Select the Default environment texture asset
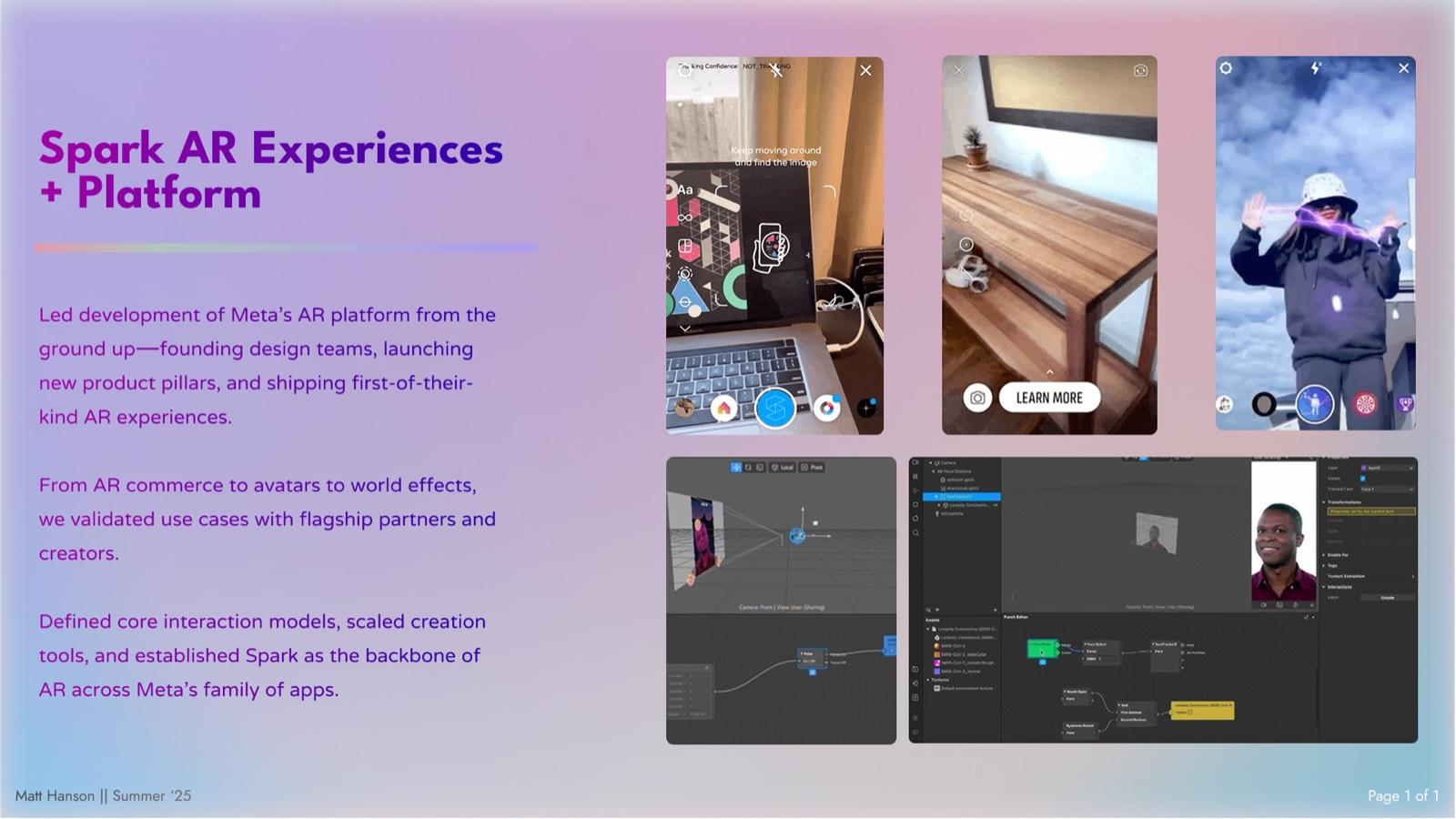Screen dimensions: 1456x819 (x=965, y=689)
